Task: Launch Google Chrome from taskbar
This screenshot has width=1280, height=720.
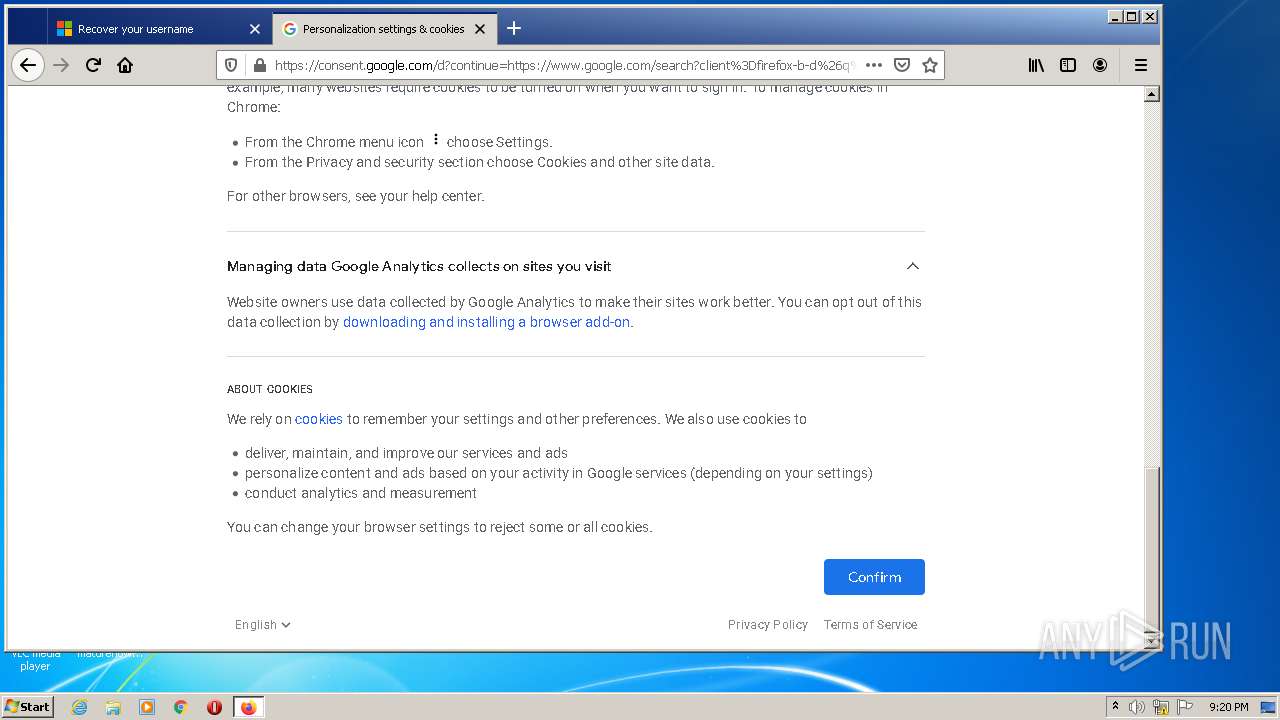Action: 181,707
